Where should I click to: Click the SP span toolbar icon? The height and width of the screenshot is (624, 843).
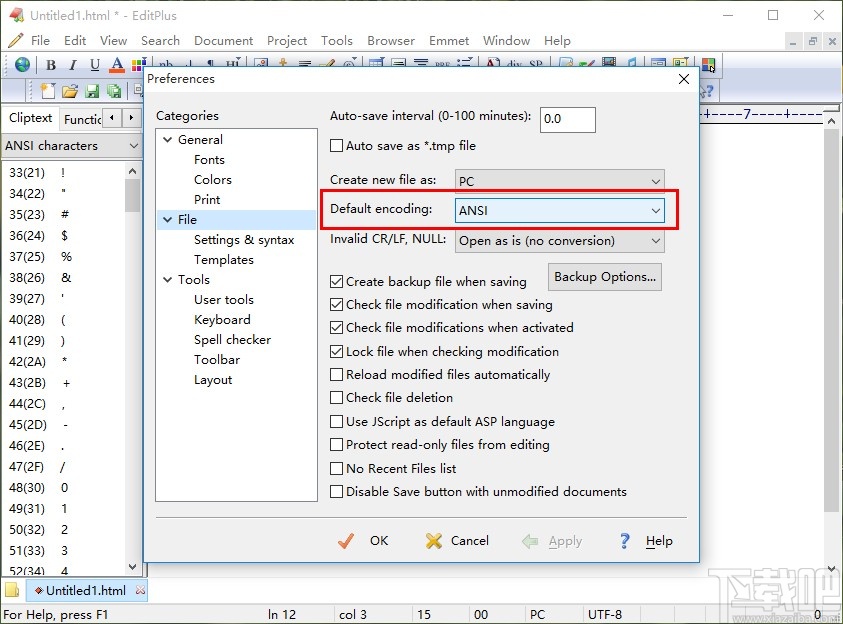tap(535, 63)
